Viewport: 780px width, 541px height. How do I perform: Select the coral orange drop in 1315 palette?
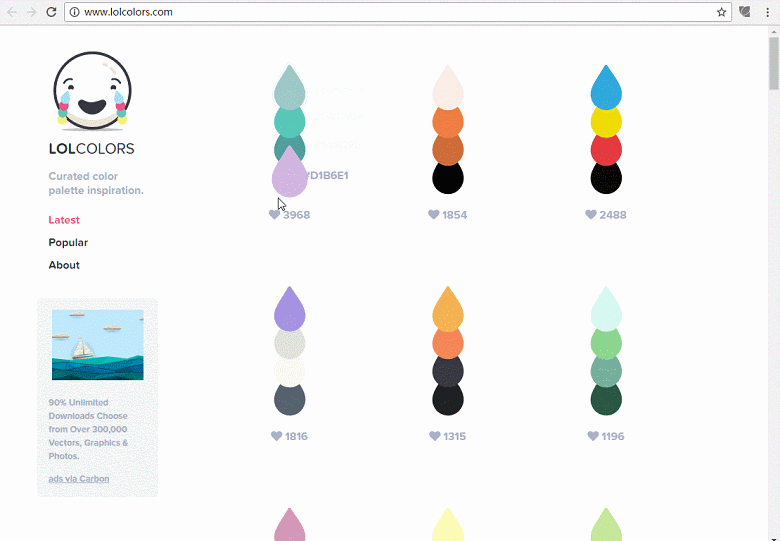[x=448, y=344]
